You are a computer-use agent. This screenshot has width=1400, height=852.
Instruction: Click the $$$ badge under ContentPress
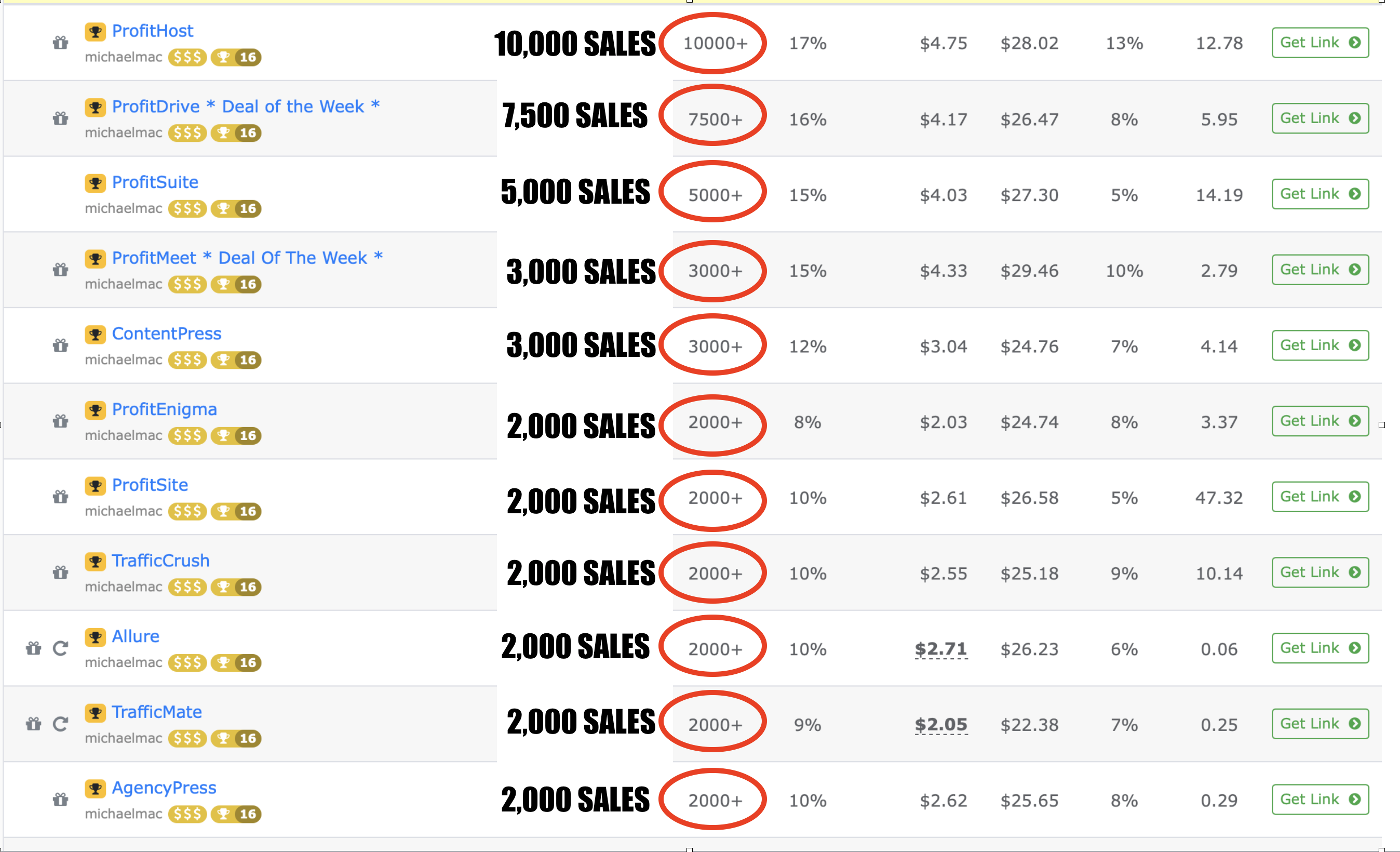187,360
